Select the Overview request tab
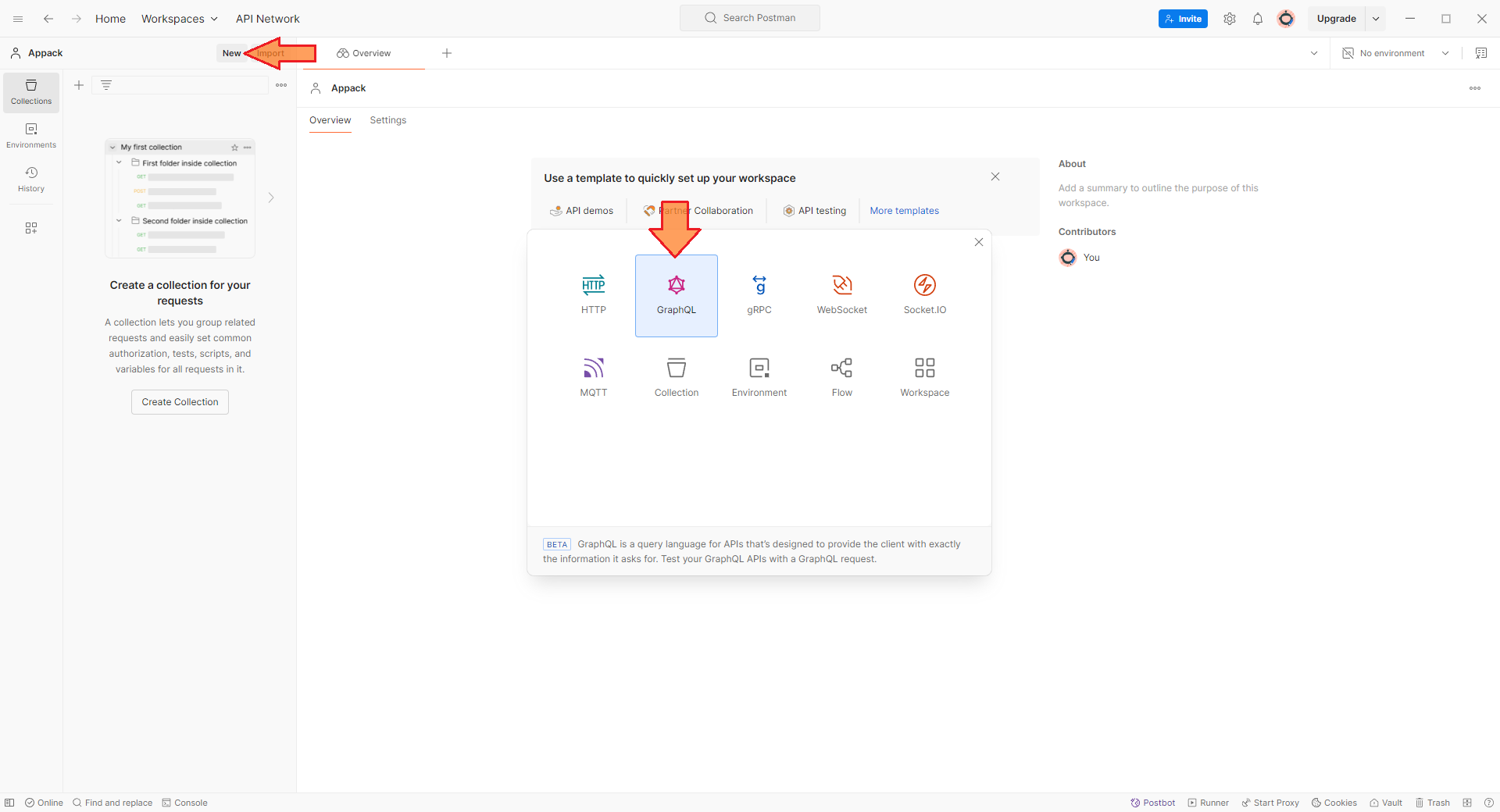This screenshot has height=812, width=1500. [364, 53]
